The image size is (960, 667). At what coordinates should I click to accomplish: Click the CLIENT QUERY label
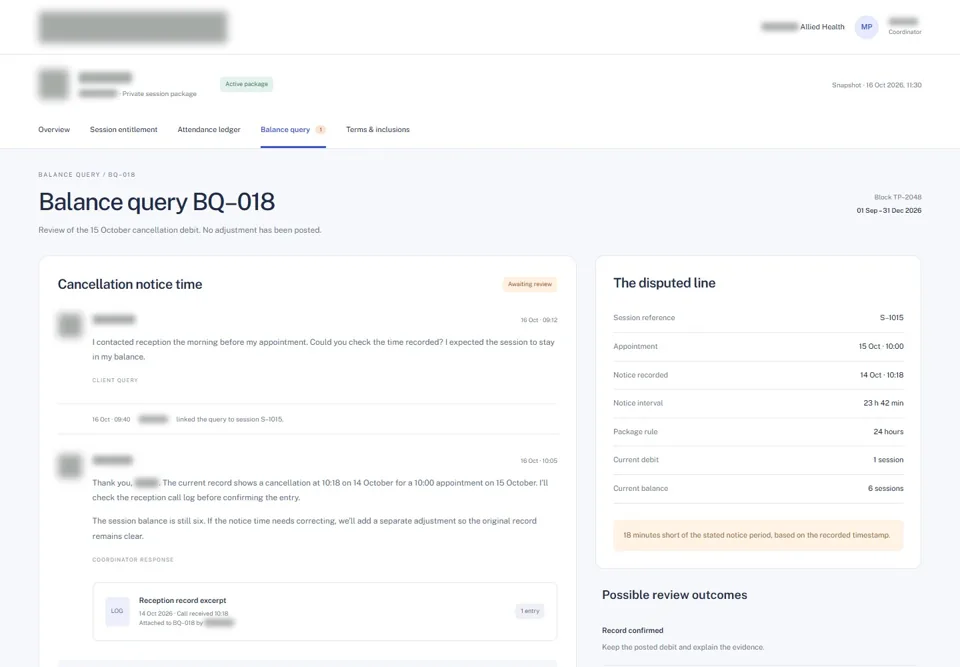[x=115, y=380]
